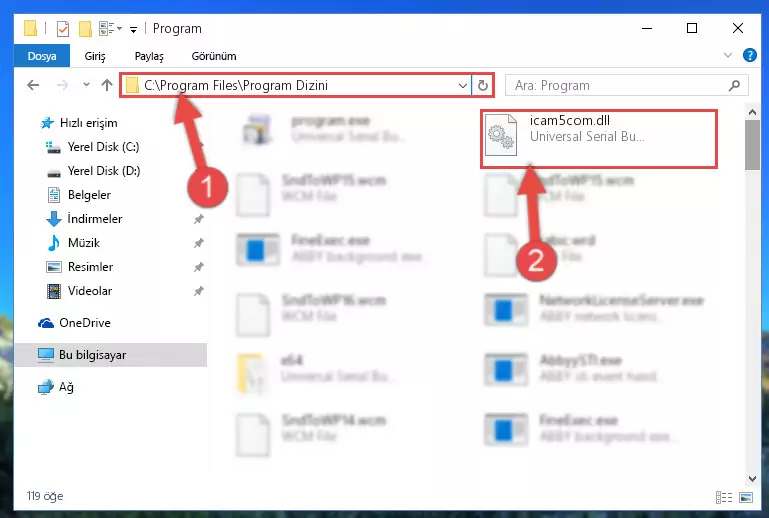Click the Ara: Program search box
Image resolution: width=769 pixels, height=518 pixels.
[x=626, y=85]
